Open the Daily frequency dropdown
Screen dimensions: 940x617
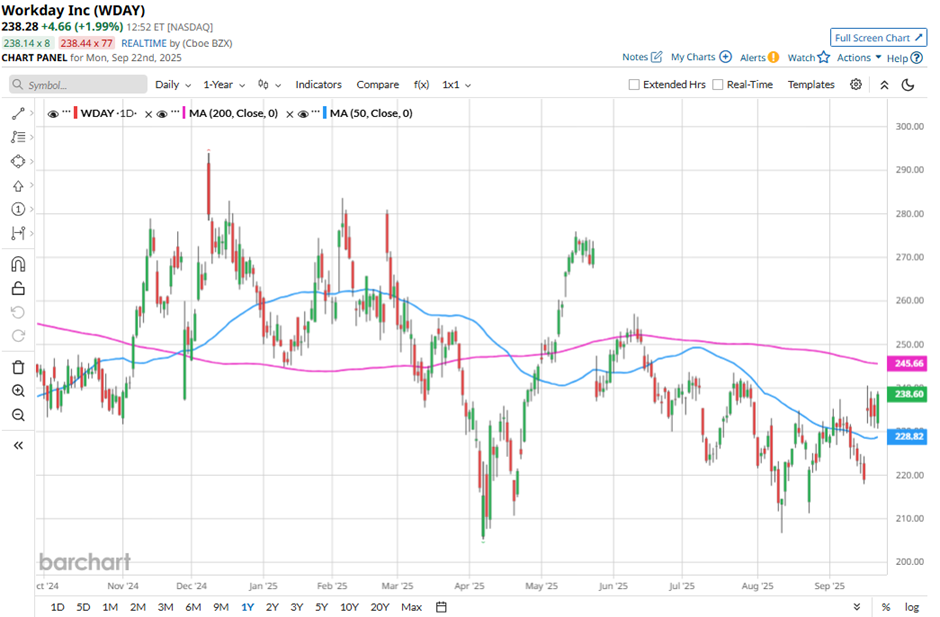tap(174, 85)
